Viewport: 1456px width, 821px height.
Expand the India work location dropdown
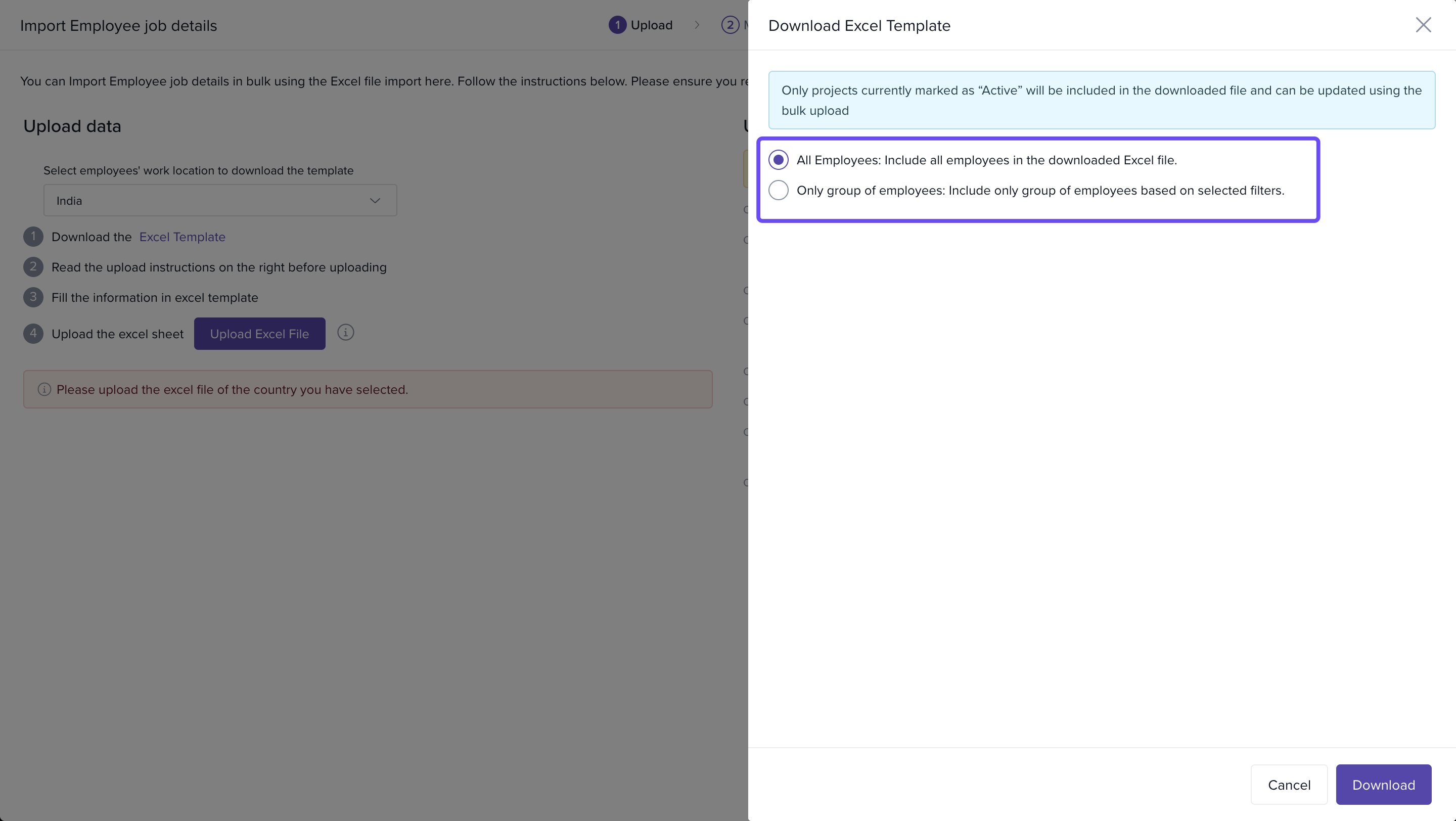click(220, 201)
